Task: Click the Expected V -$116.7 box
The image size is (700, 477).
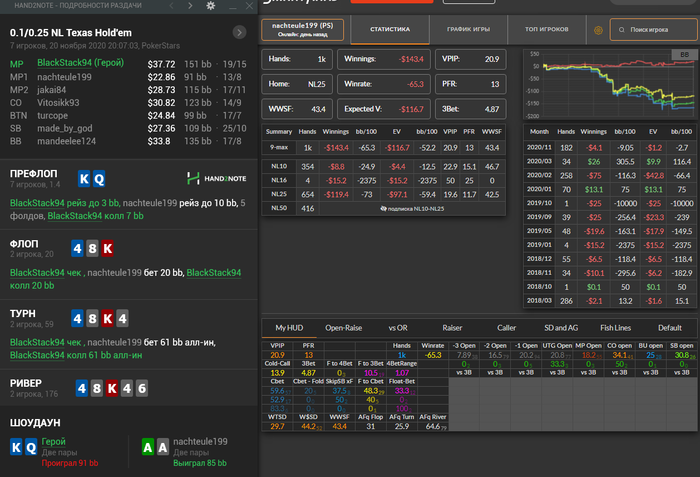Action: tap(384, 109)
